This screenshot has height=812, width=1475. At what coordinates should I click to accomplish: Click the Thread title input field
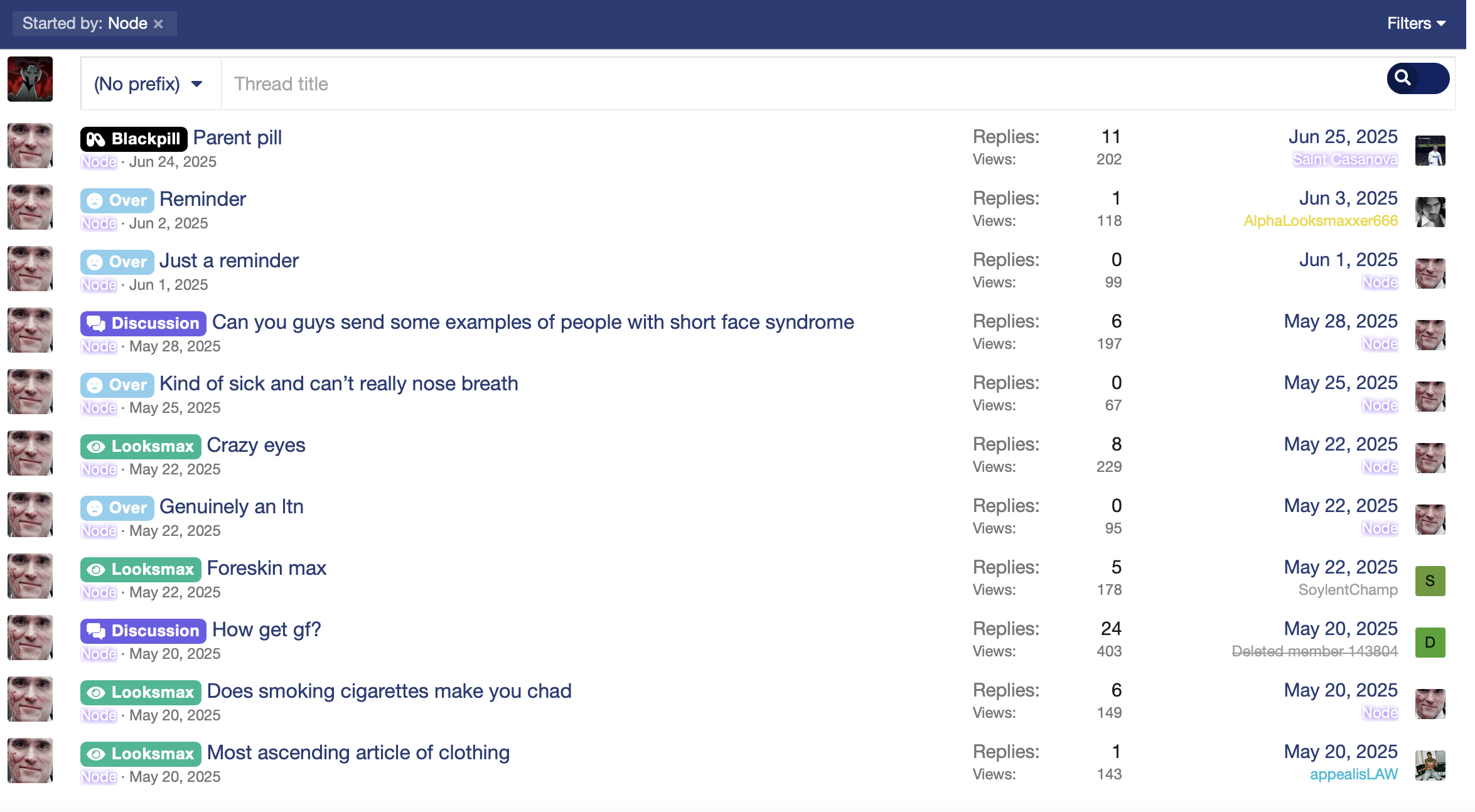point(797,84)
